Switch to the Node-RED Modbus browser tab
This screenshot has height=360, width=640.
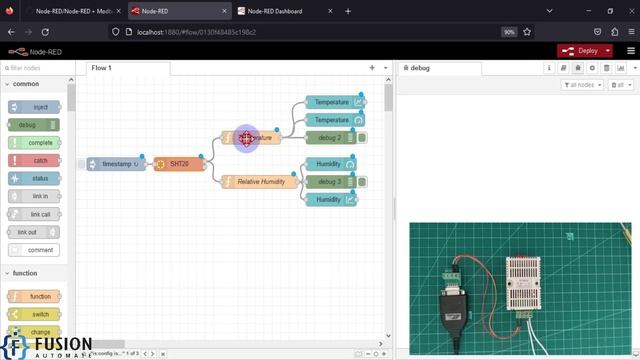coord(73,11)
